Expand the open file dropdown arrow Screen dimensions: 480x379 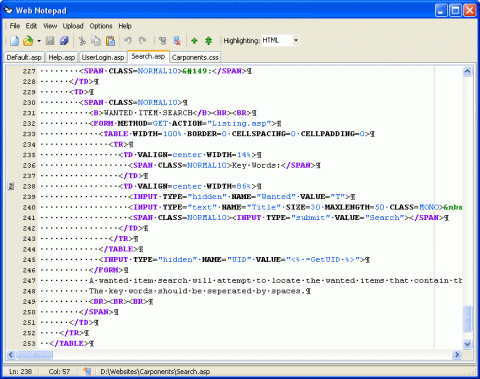point(39,41)
